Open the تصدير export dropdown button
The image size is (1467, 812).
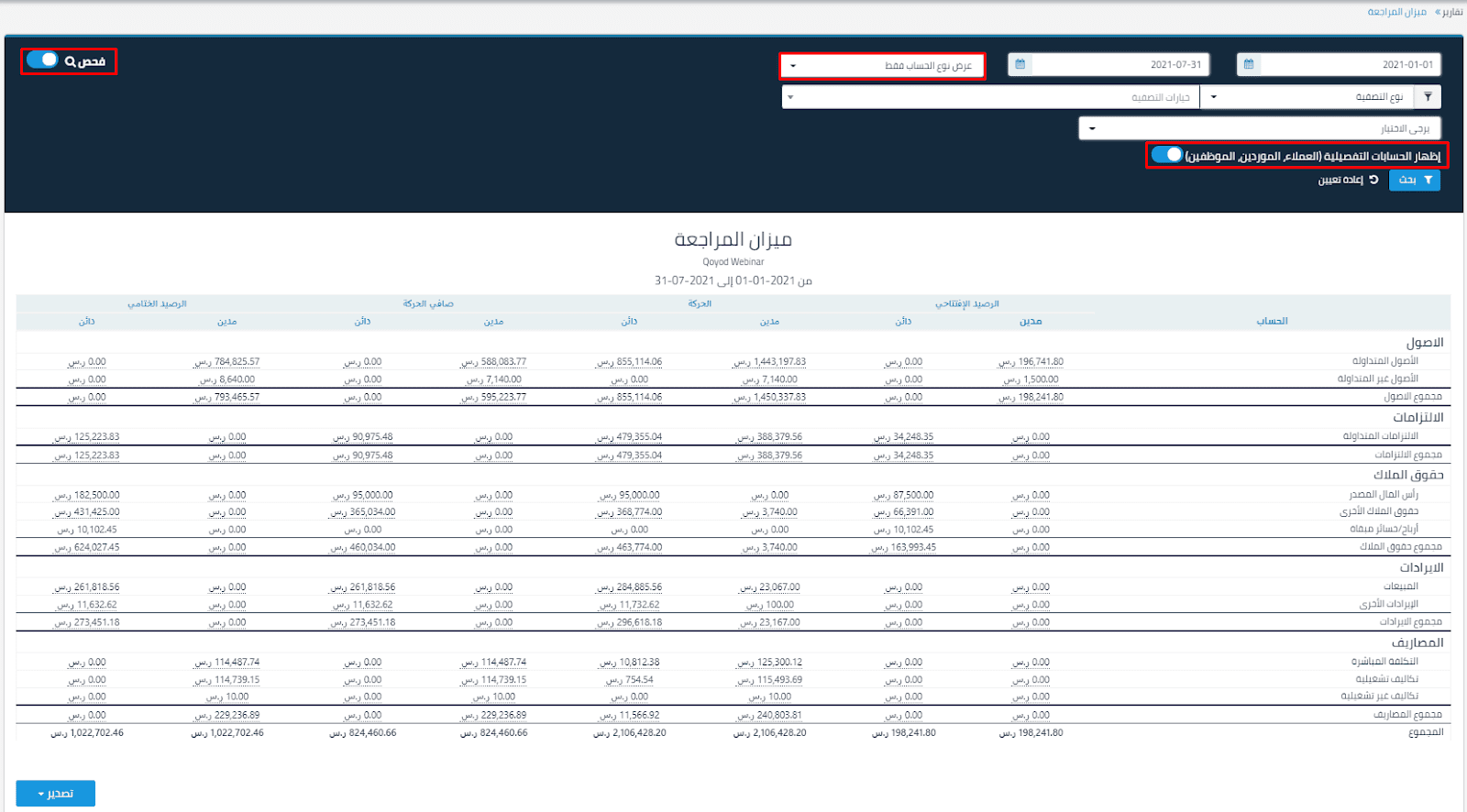click(55, 793)
